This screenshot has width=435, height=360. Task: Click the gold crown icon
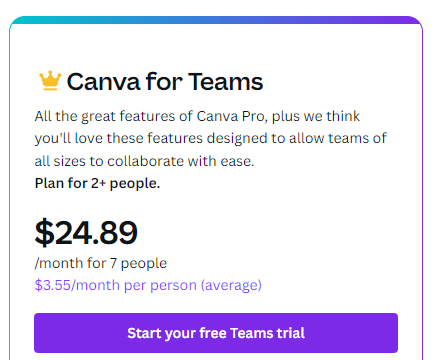(x=50, y=81)
